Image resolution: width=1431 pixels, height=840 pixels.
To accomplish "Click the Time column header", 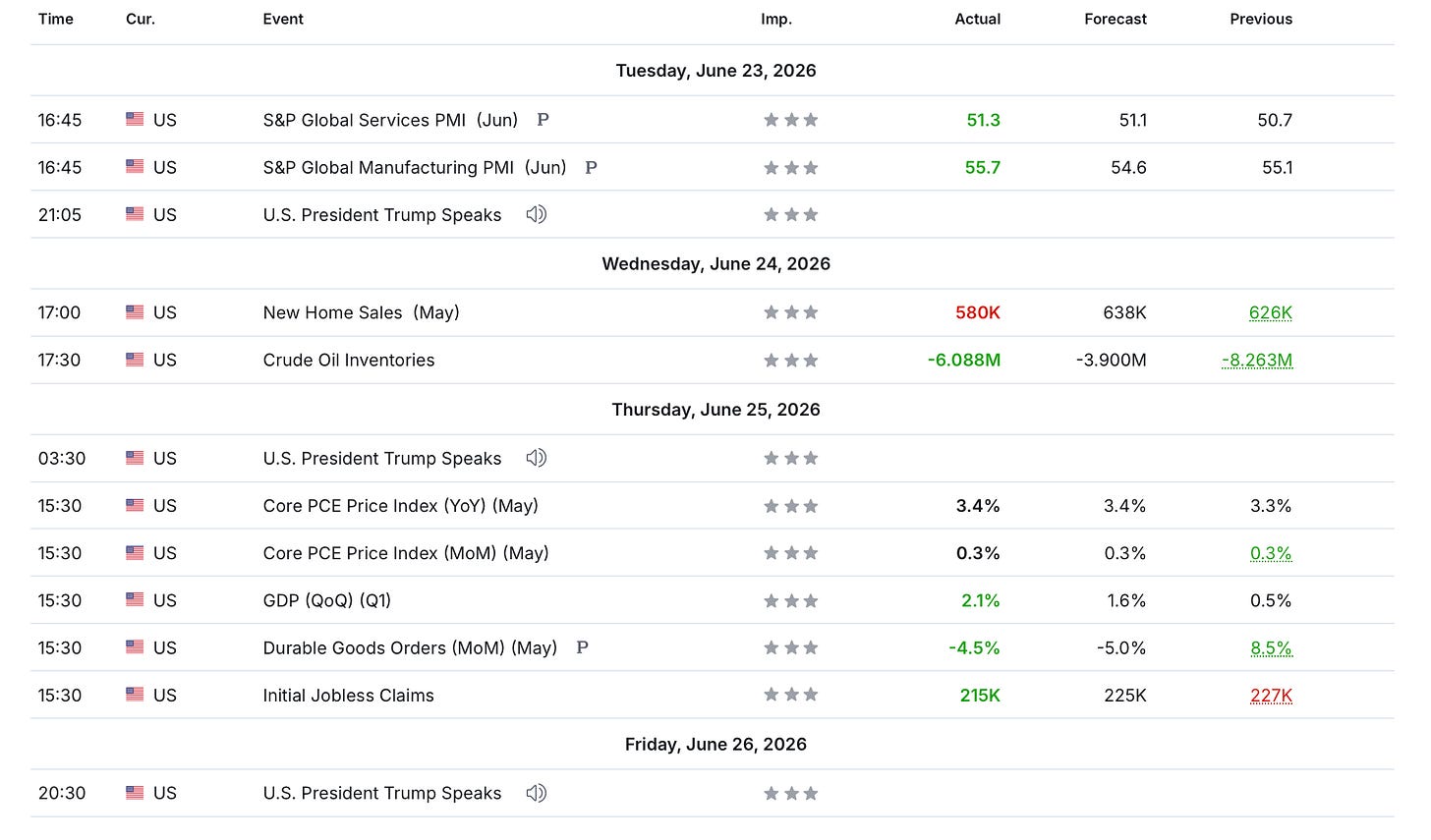I will click(56, 19).
